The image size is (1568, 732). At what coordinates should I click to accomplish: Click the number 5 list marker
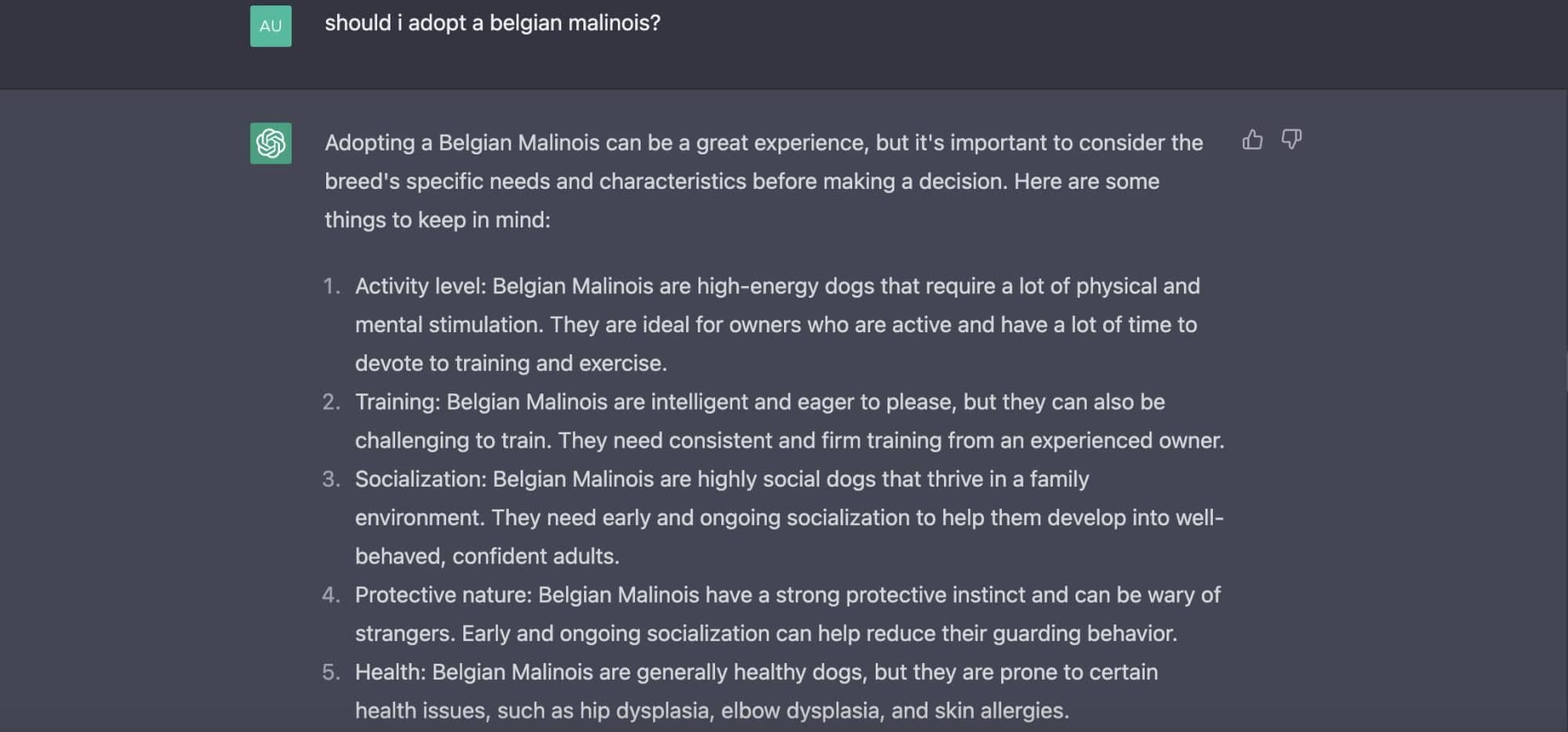pos(331,672)
